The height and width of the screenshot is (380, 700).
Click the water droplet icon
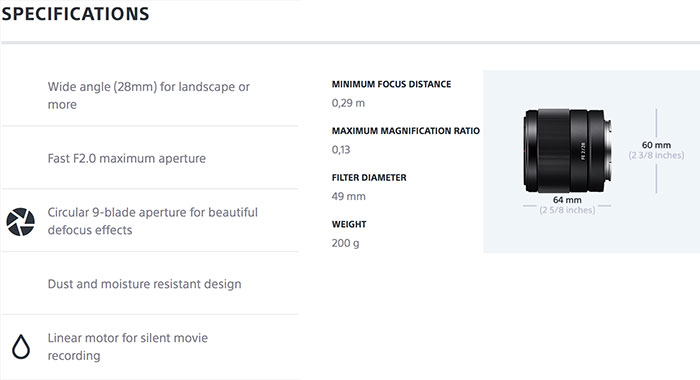[21, 347]
